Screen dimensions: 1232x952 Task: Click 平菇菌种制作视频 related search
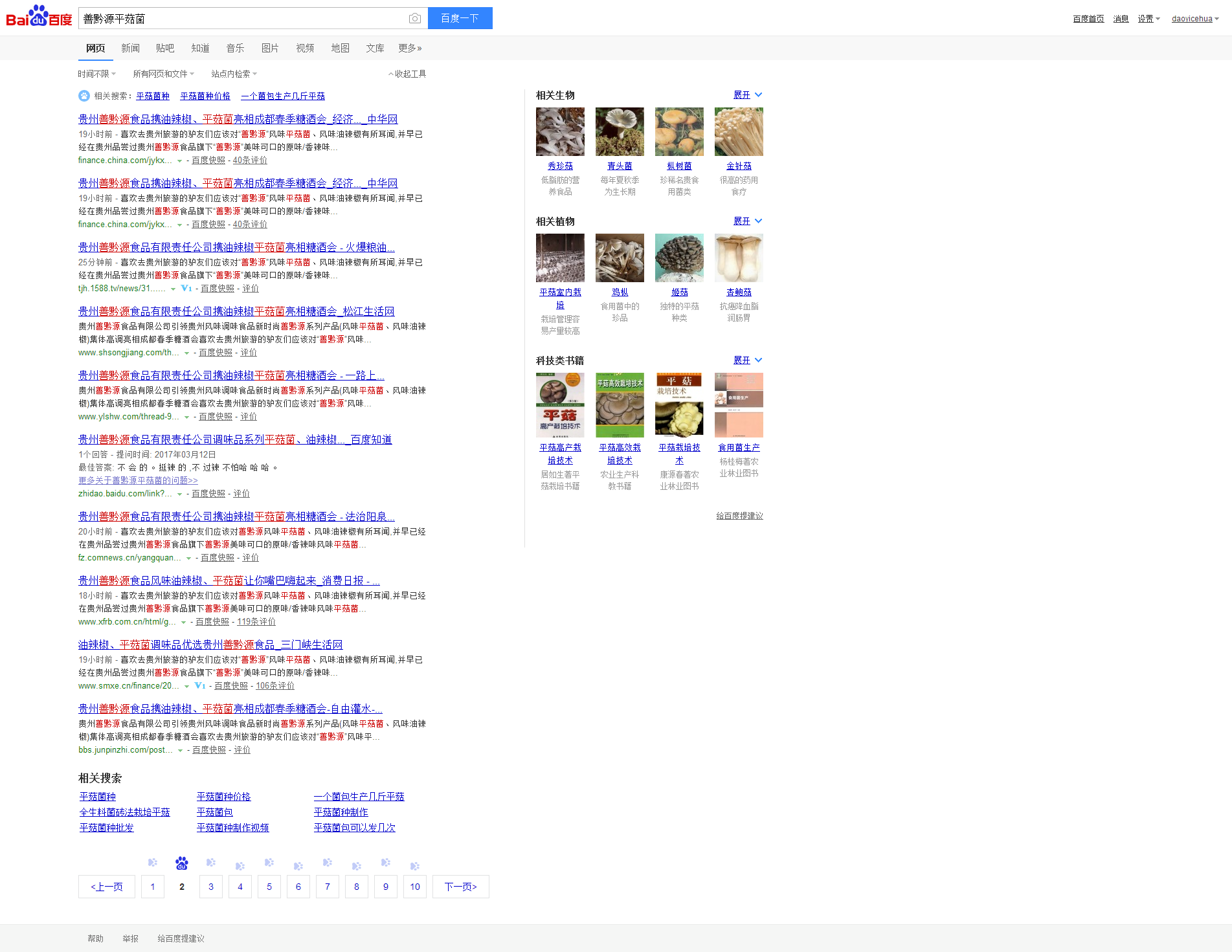[233, 828]
